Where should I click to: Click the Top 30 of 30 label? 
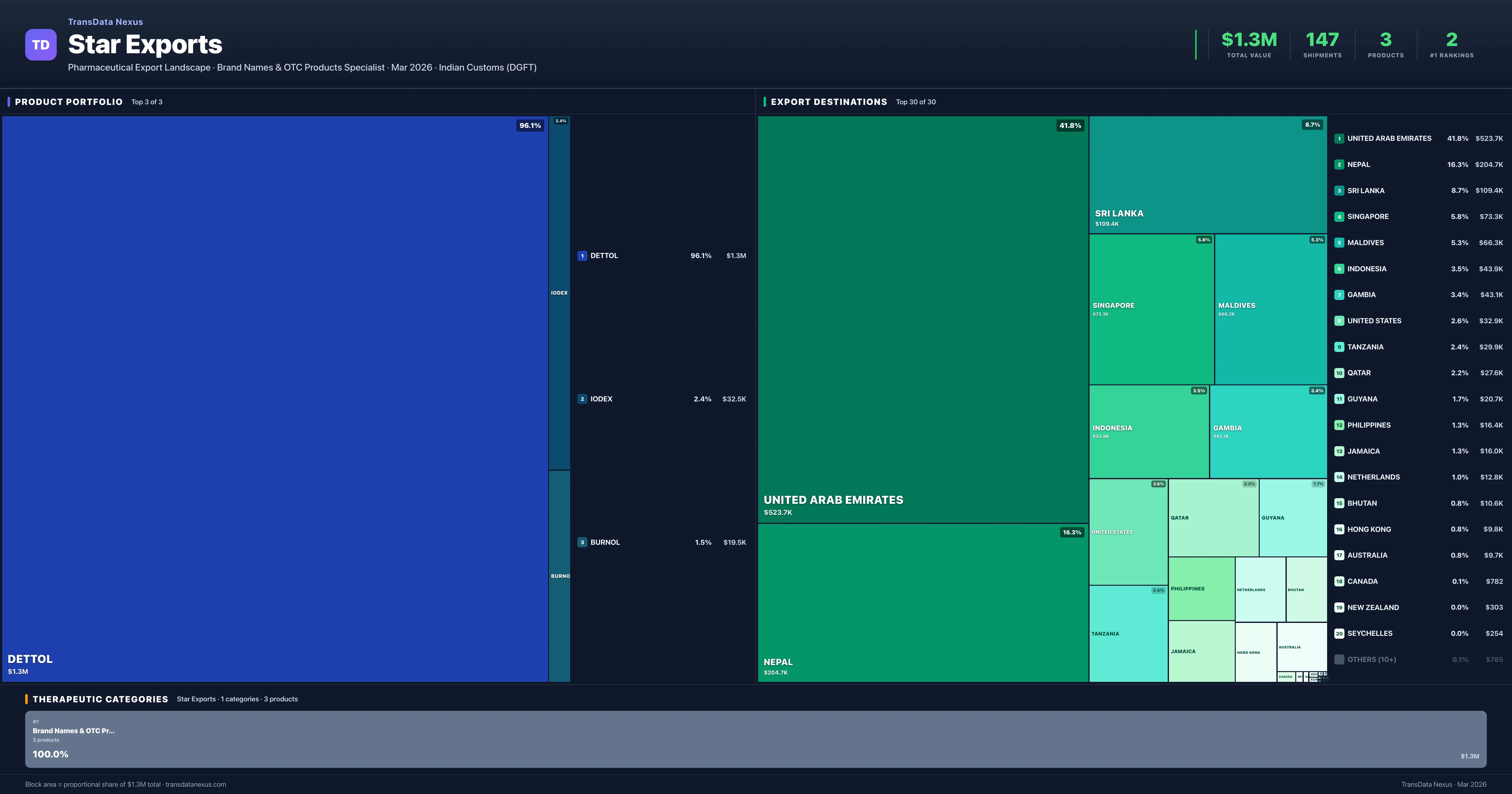[916, 101]
